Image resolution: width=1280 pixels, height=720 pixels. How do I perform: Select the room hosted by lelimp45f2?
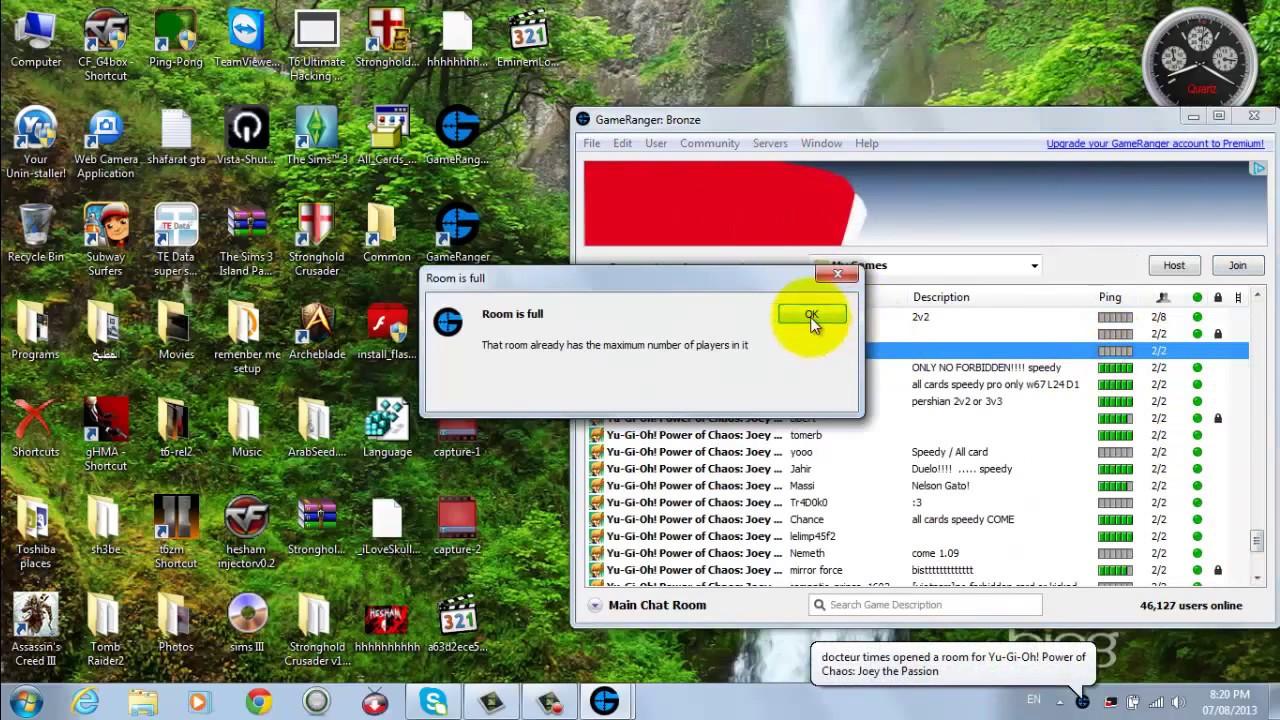[916, 536]
